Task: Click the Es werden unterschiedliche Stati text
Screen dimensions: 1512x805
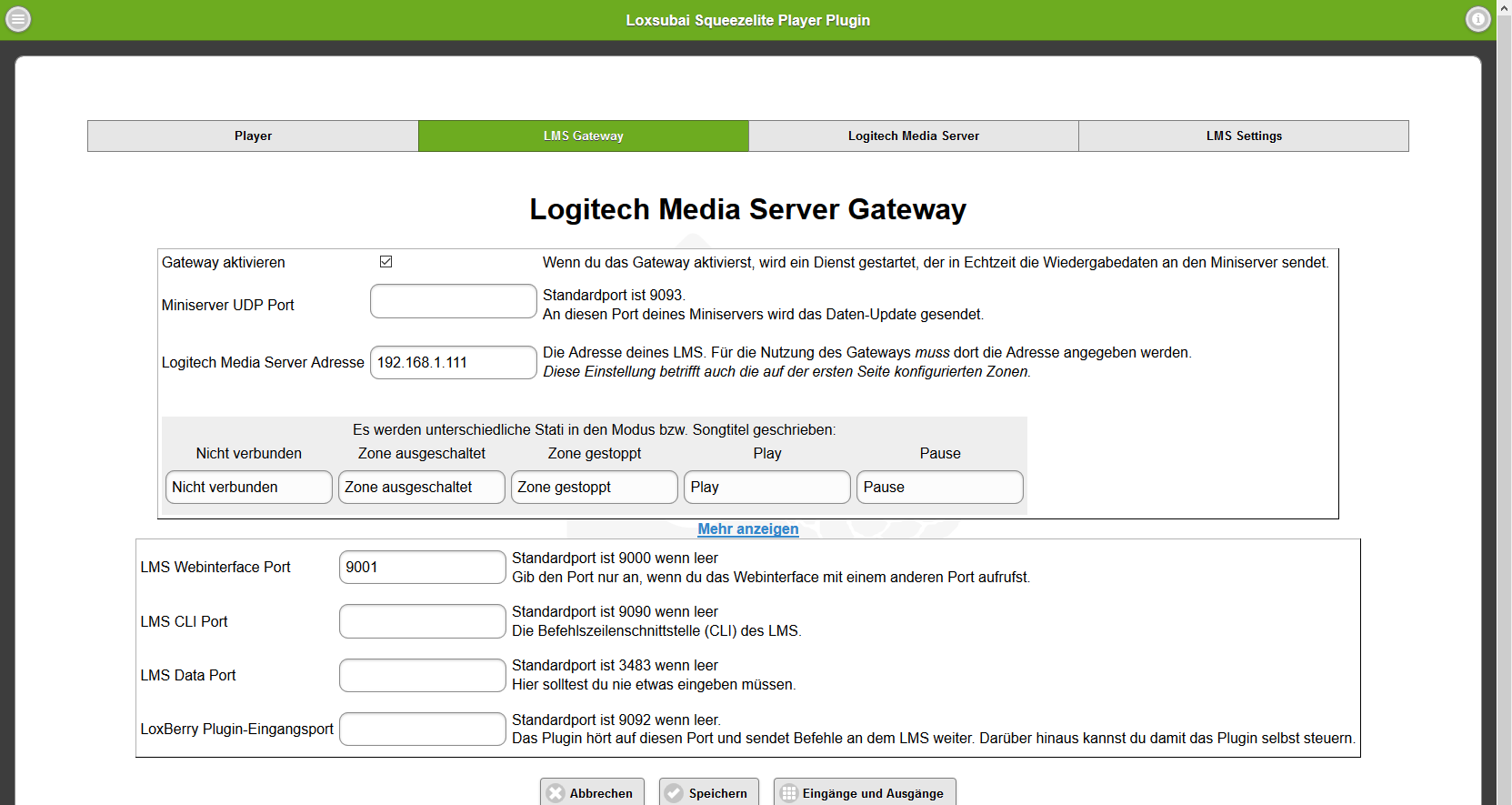Action: [x=595, y=429]
